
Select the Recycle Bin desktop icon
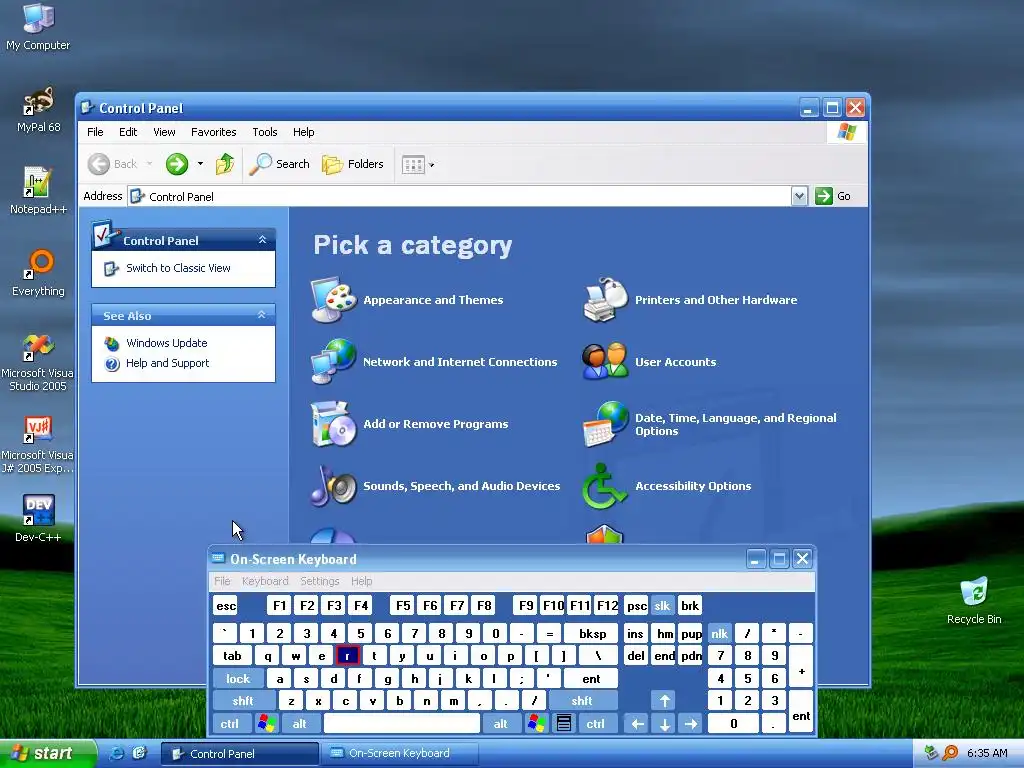click(x=974, y=601)
